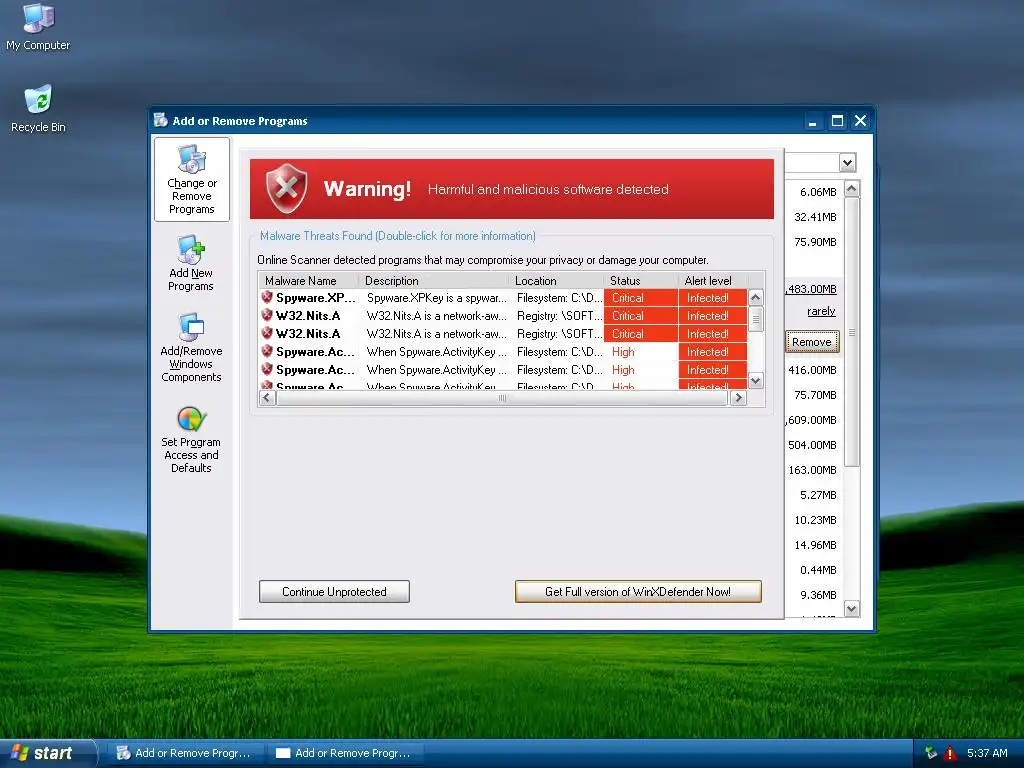
Task: Click the red warning shield icon
Action: [x=286, y=189]
